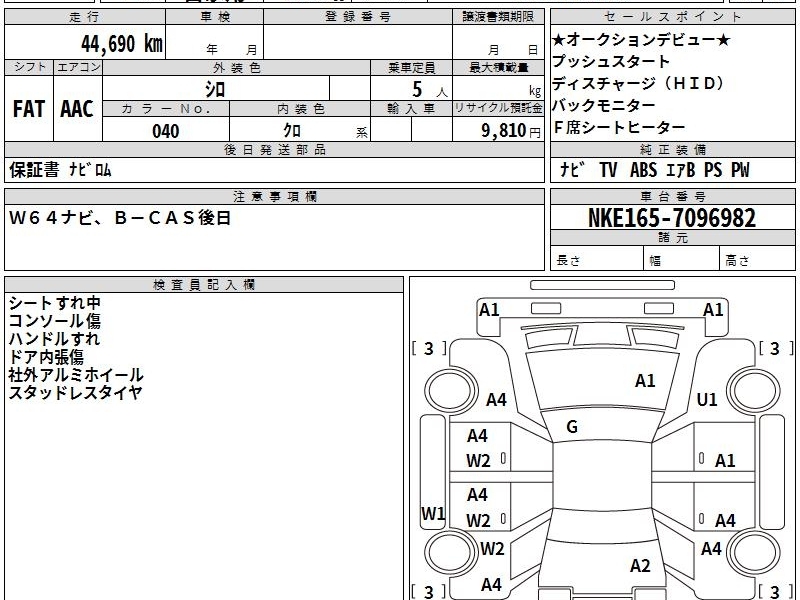Click the 最大積載量 header
The width and height of the screenshot is (800, 600).
(x=498, y=67)
